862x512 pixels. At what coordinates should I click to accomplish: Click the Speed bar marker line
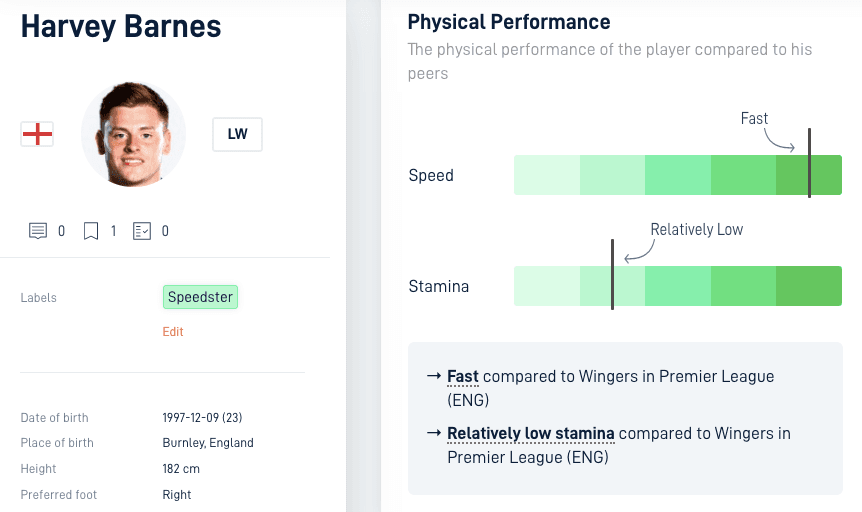coord(809,163)
